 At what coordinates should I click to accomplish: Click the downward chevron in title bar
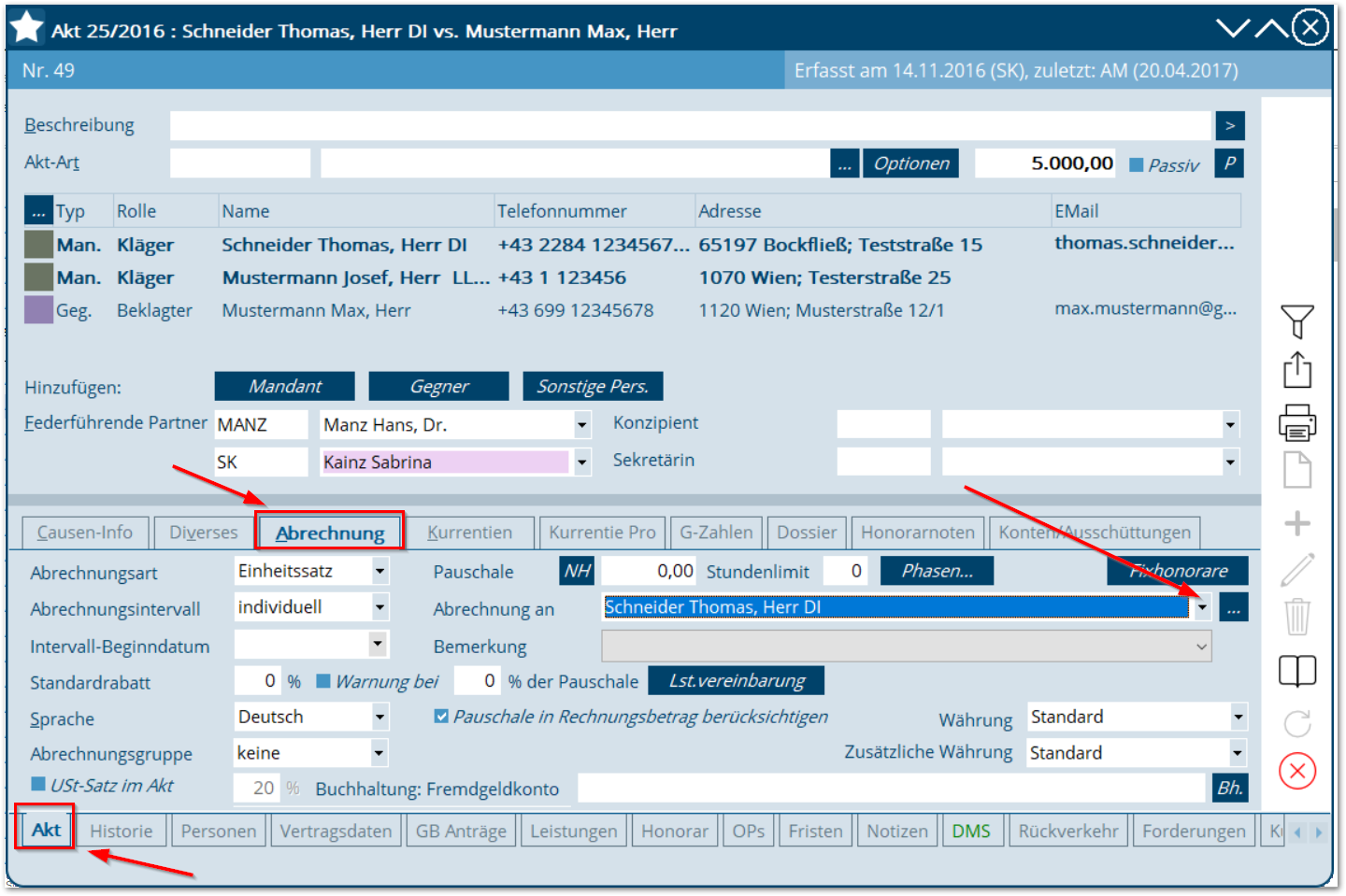1233,29
